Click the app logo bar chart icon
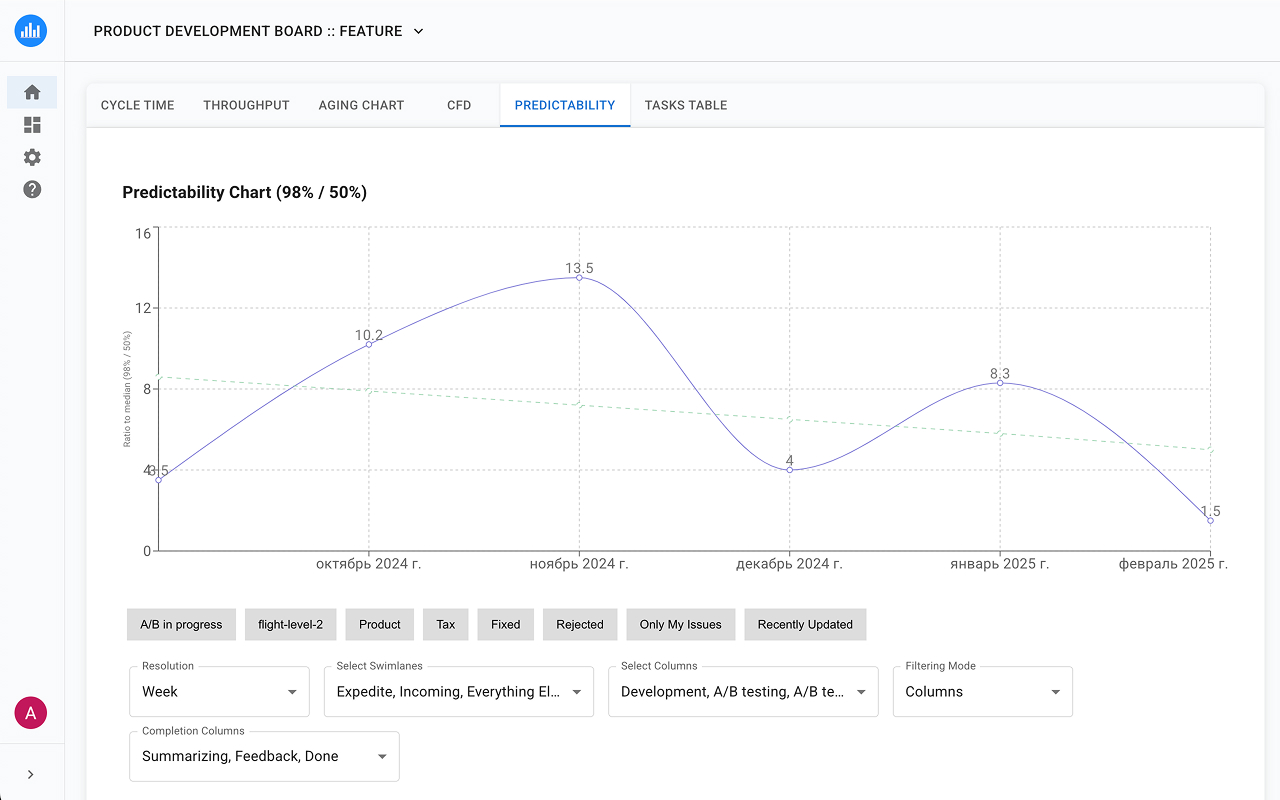1280x800 pixels. 31,31
